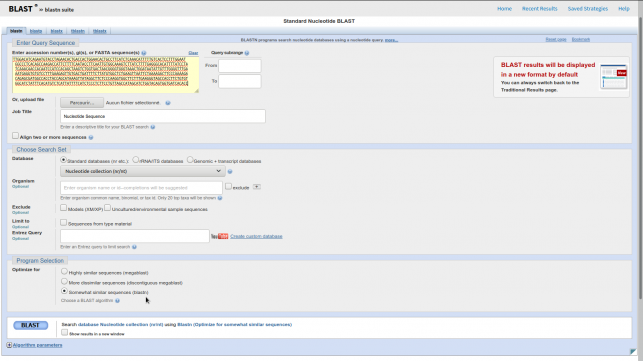Viewport: 643px width, 361px height.
Task: Select Genomic + transcript databases radio button
Action: click(190, 160)
